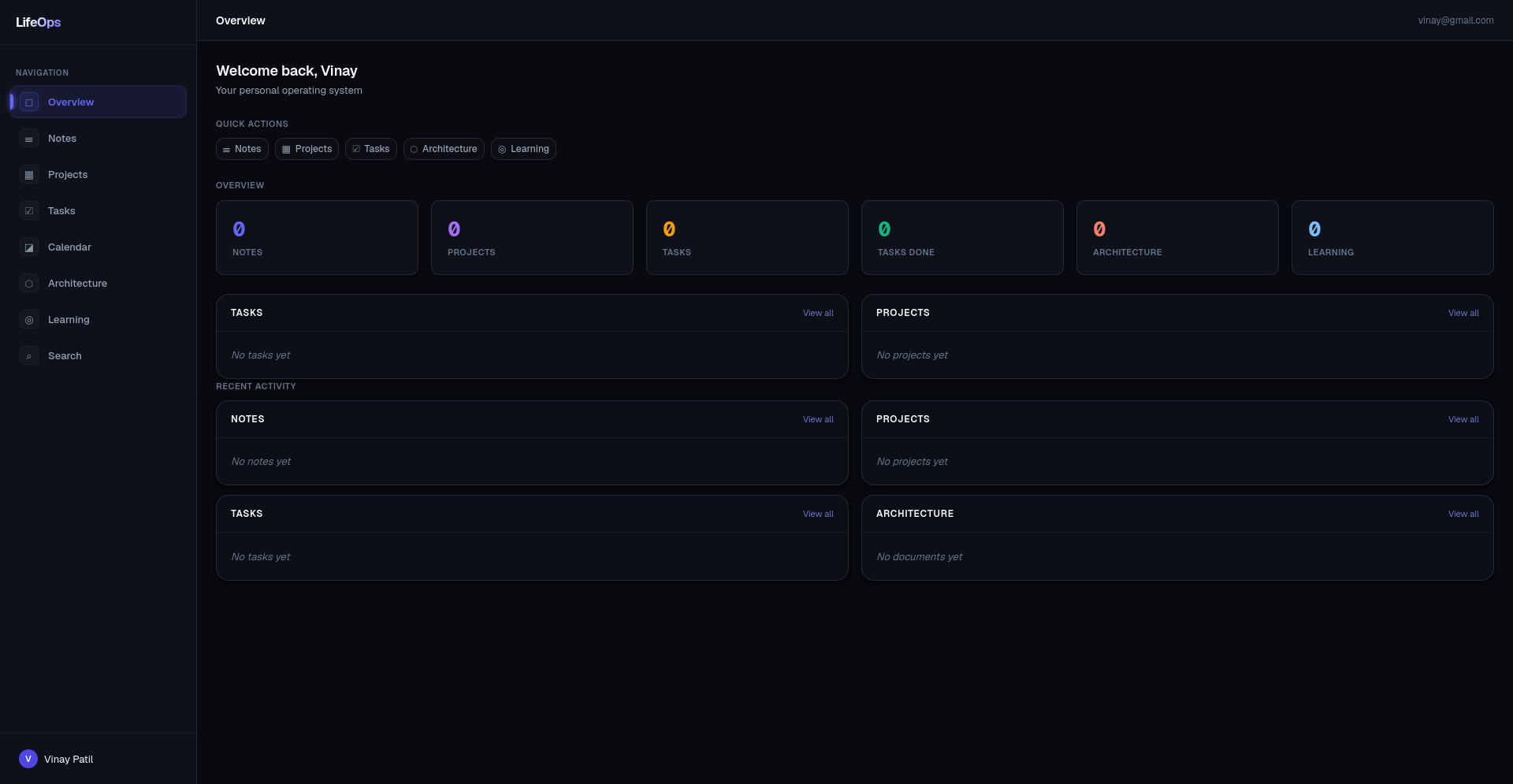The width and height of the screenshot is (1513, 784).
Task: Open the Learning count stat card
Action: click(x=1392, y=238)
